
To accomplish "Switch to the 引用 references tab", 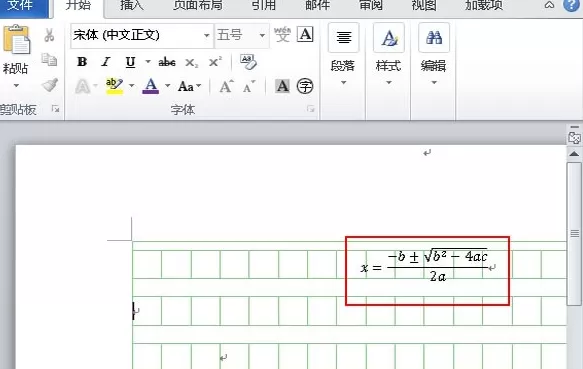I will [264, 6].
